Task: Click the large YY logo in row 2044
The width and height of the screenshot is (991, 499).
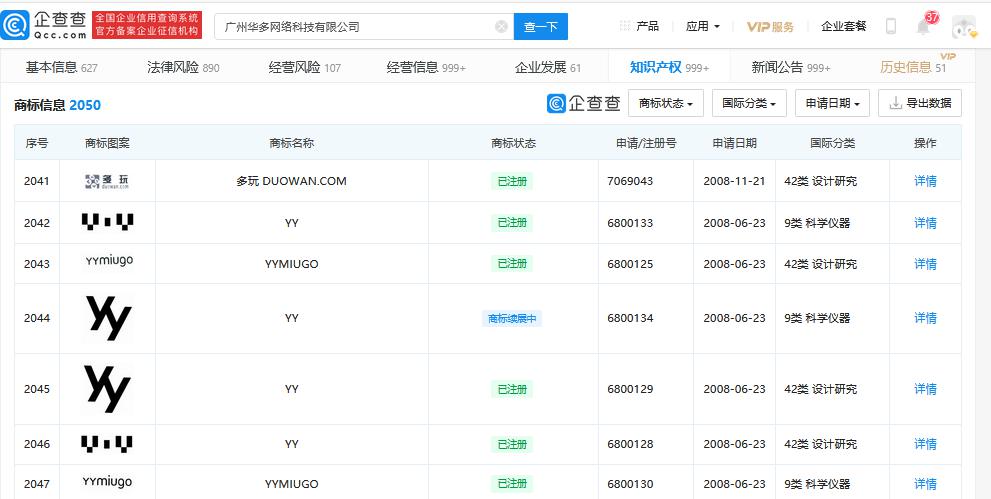Action: point(107,318)
